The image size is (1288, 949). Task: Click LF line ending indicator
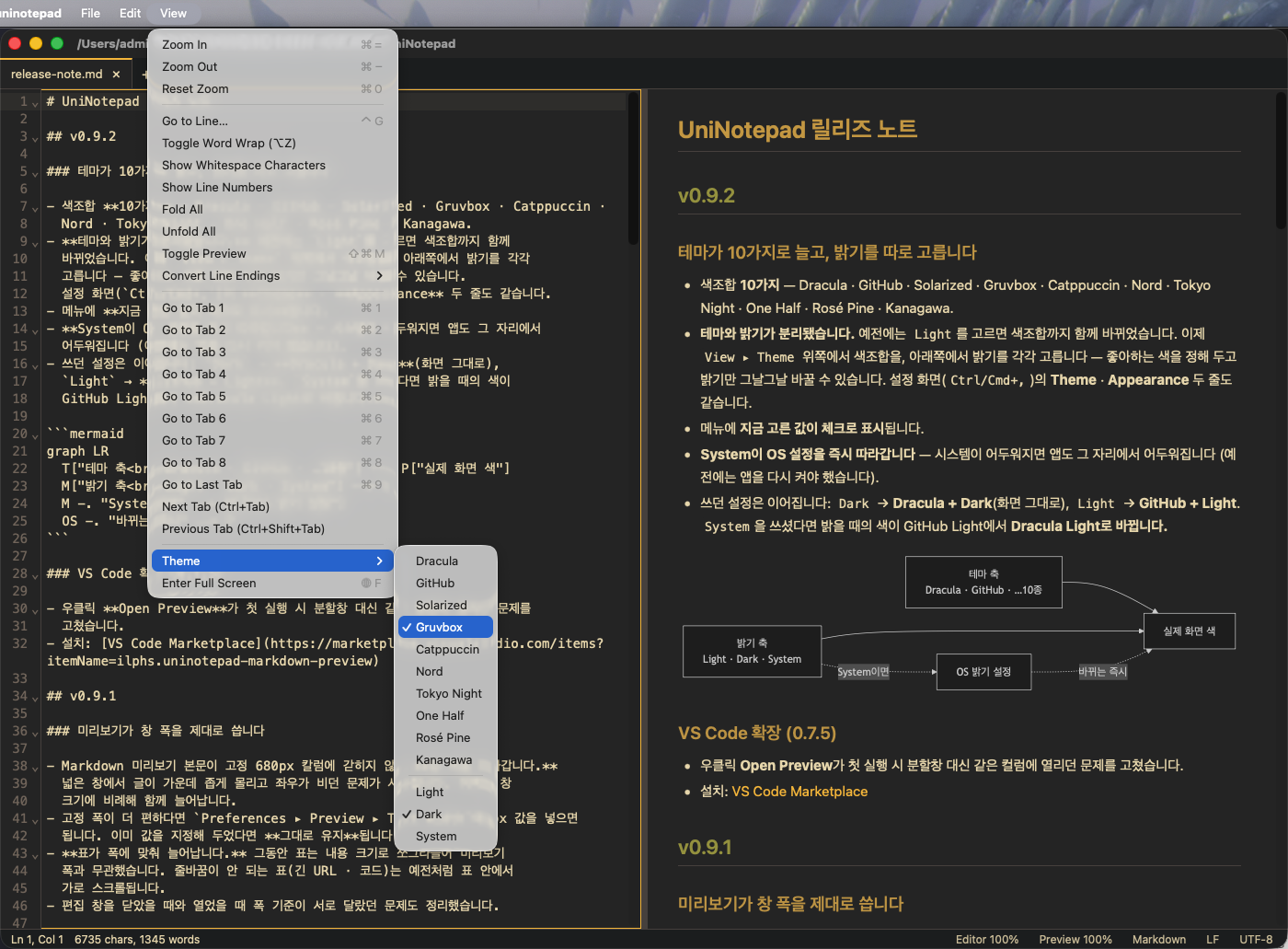pos(1213,940)
